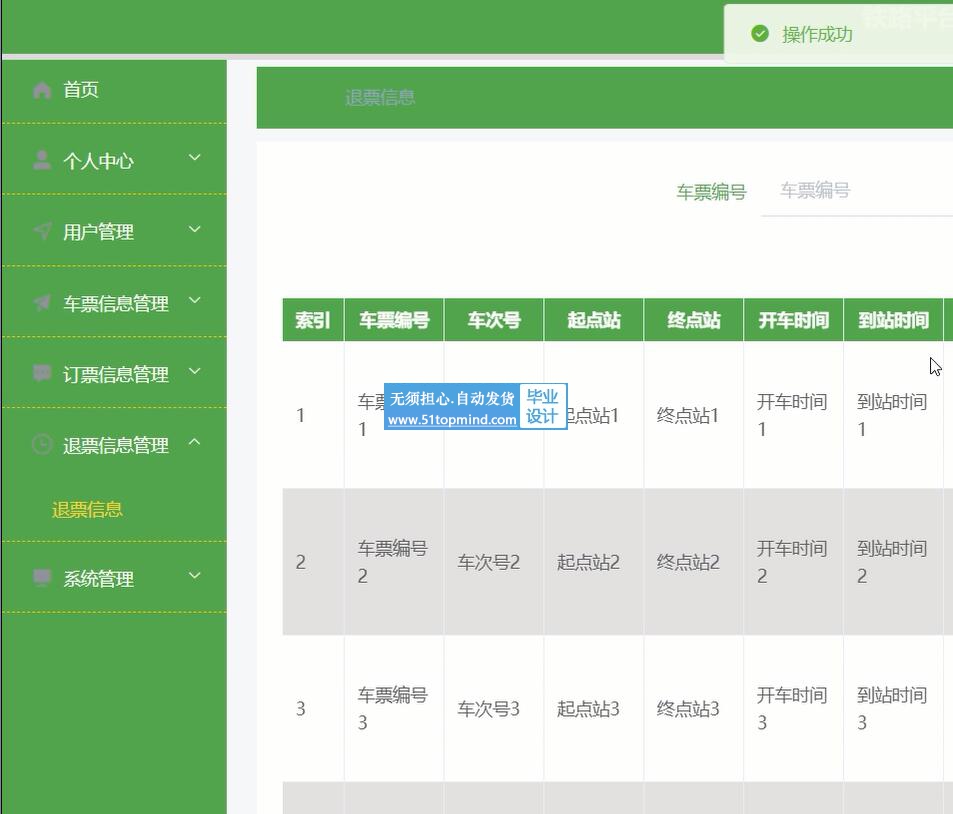
Task: Click the chat icon beside 订票信息管理
Action: (42, 373)
